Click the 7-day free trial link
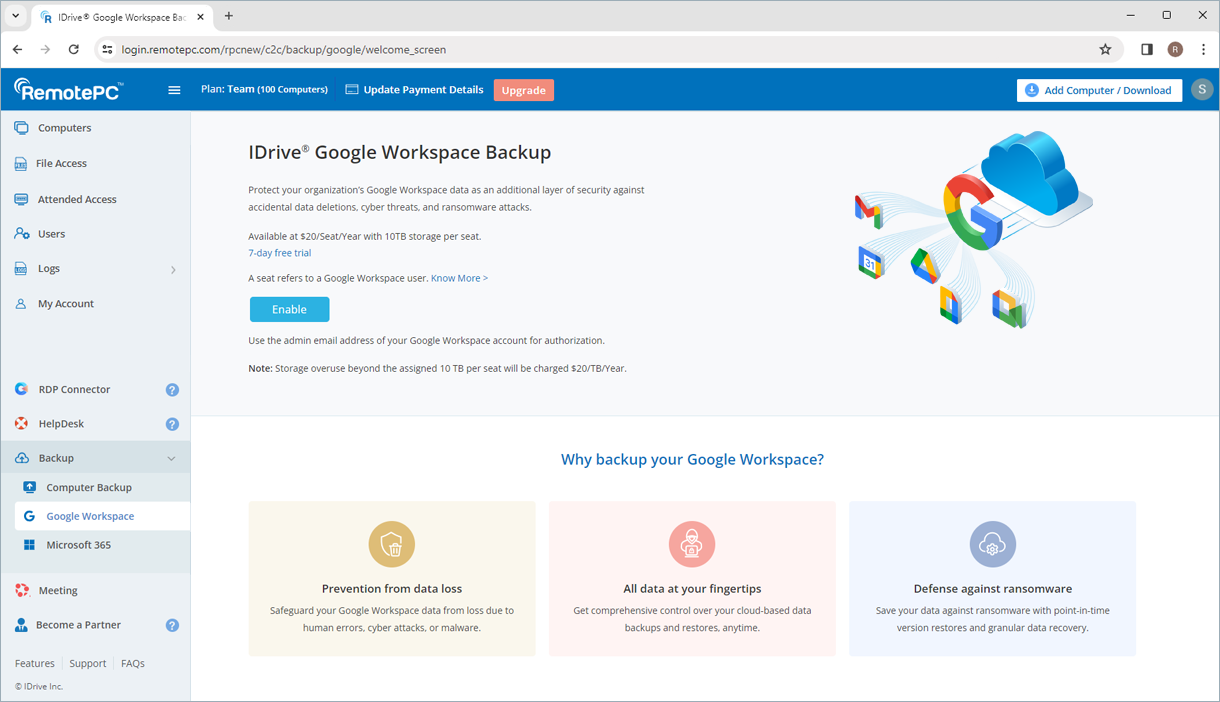This screenshot has height=702, width=1220. [x=280, y=253]
